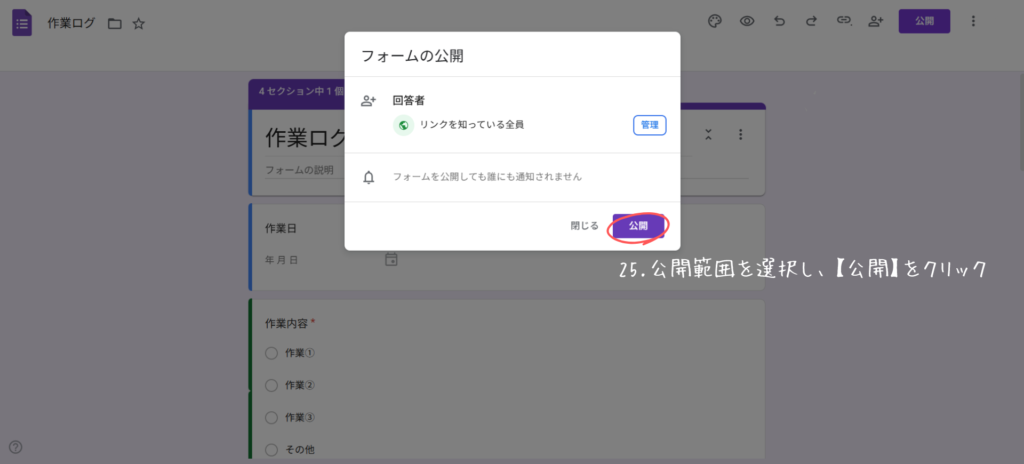The height and width of the screenshot is (464, 1024).
Task: Open the calendar picker for 作業日
Action: point(391,259)
